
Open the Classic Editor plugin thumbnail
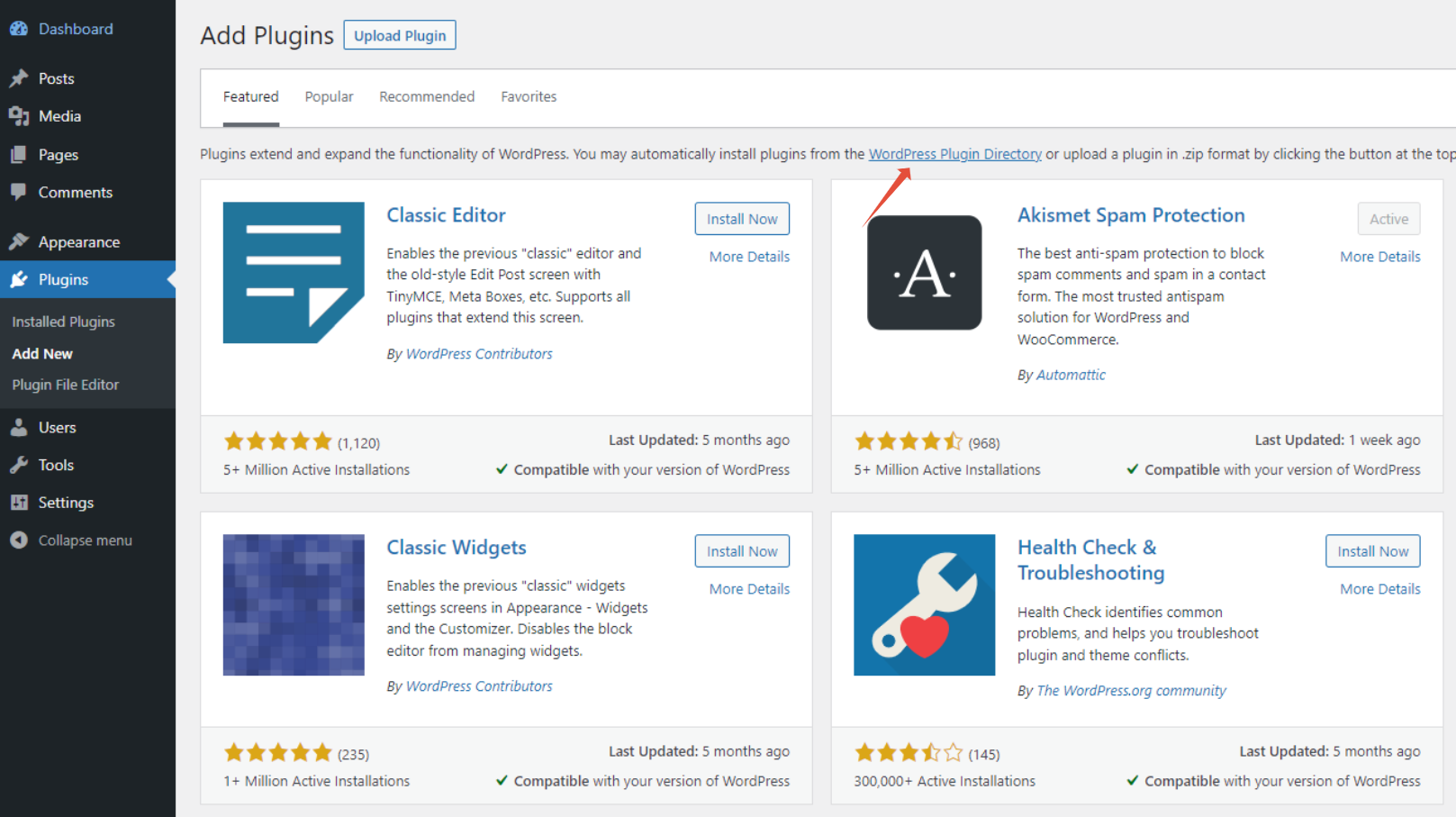point(294,272)
